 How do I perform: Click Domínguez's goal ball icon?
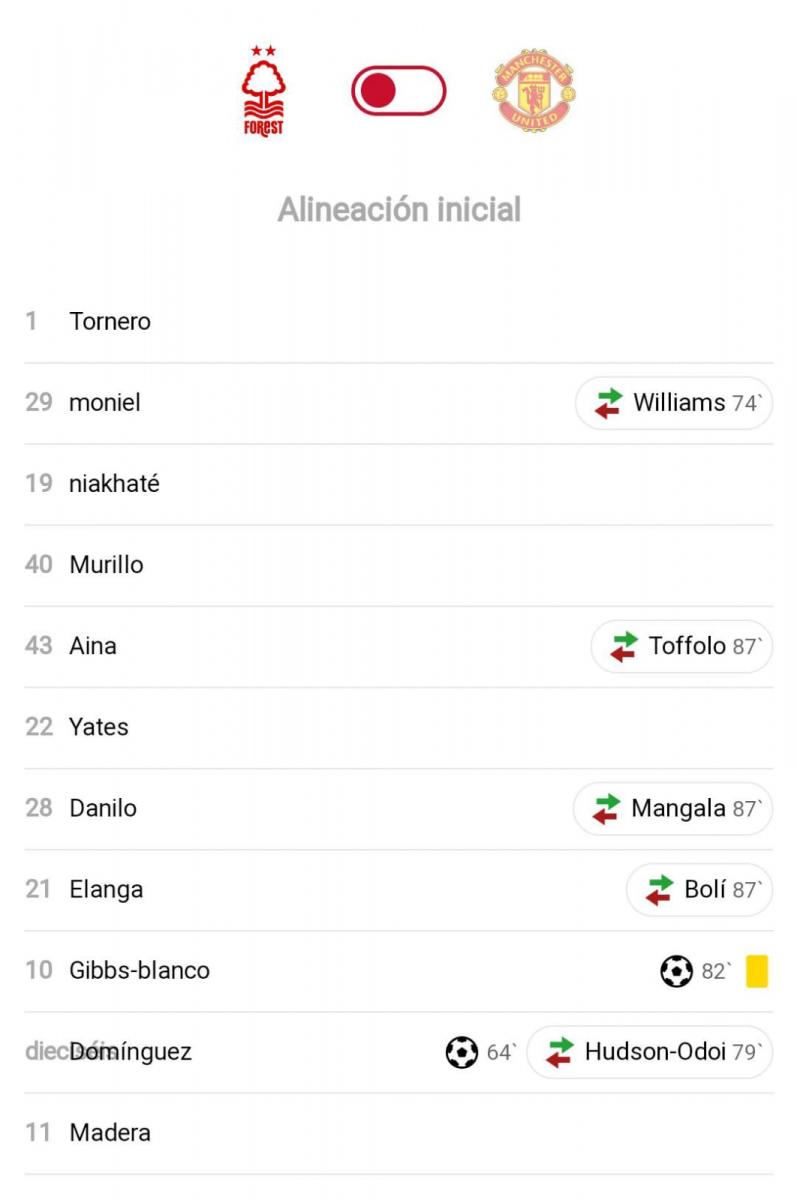pos(461,1052)
